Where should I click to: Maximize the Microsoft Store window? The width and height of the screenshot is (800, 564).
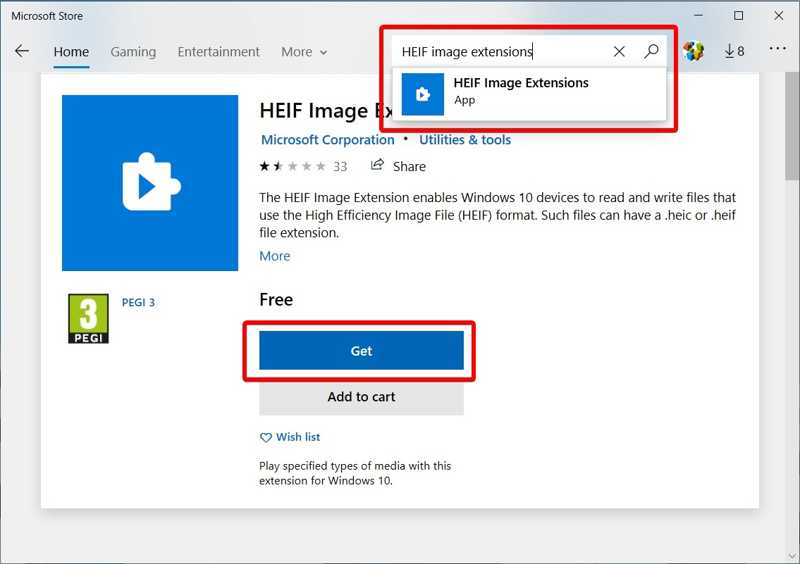pos(738,16)
